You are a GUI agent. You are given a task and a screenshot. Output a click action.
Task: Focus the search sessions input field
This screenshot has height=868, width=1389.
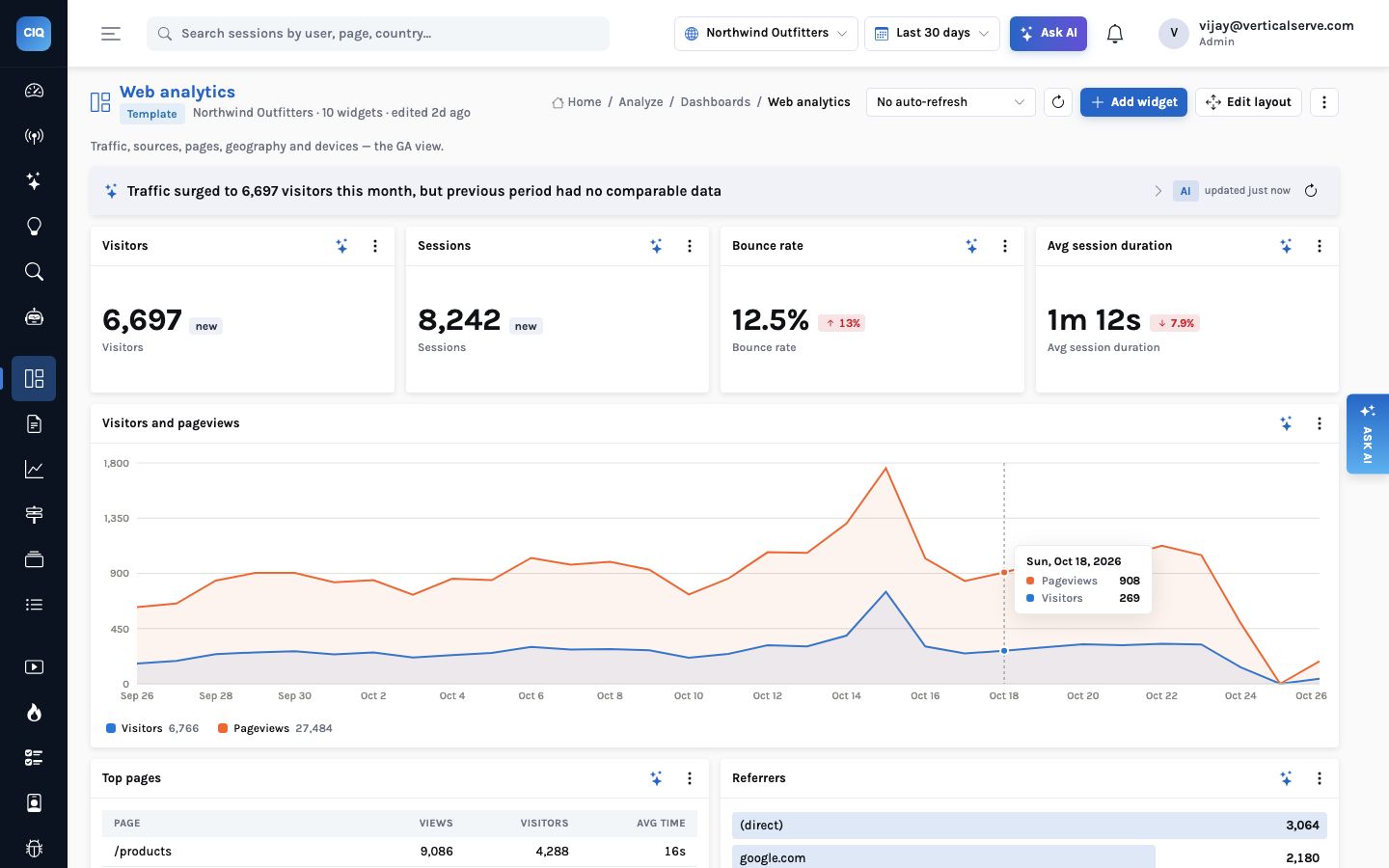[x=378, y=34]
